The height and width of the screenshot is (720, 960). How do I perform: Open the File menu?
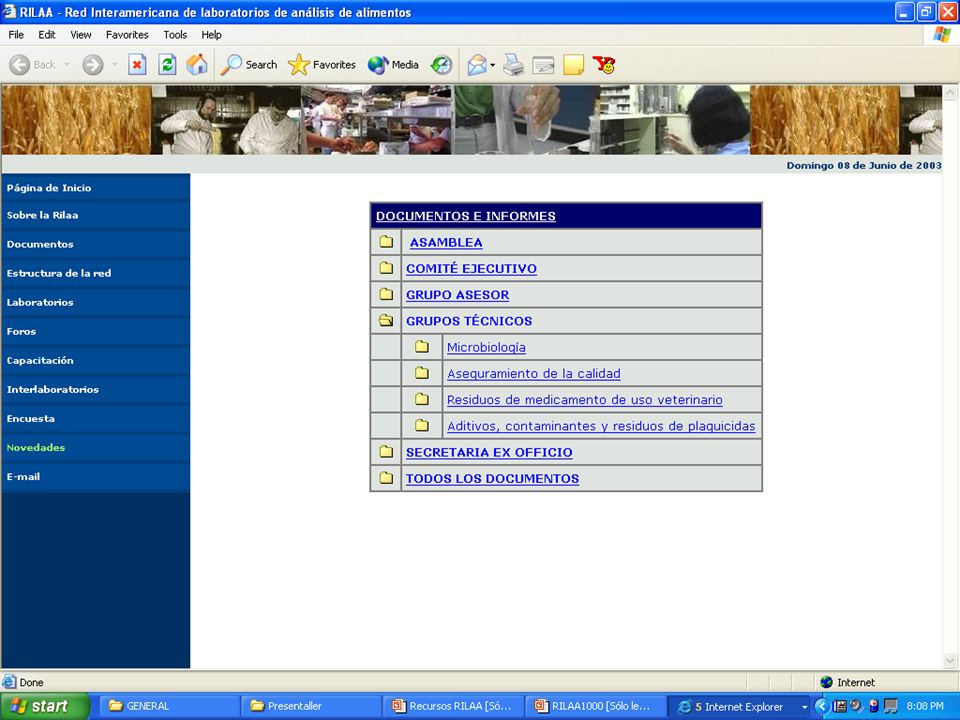pos(16,35)
